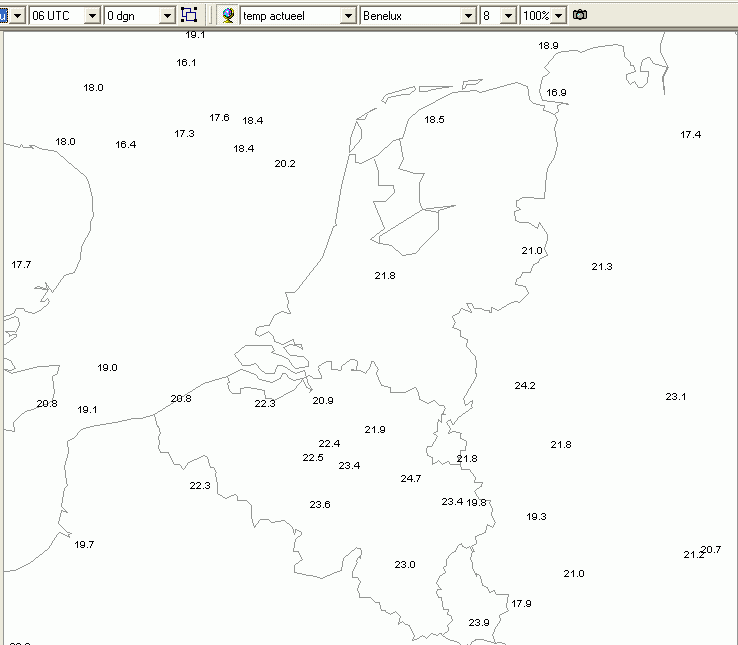The width and height of the screenshot is (738, 645).
Task: Click the toolbar separator grip handle
Action: 210,16
